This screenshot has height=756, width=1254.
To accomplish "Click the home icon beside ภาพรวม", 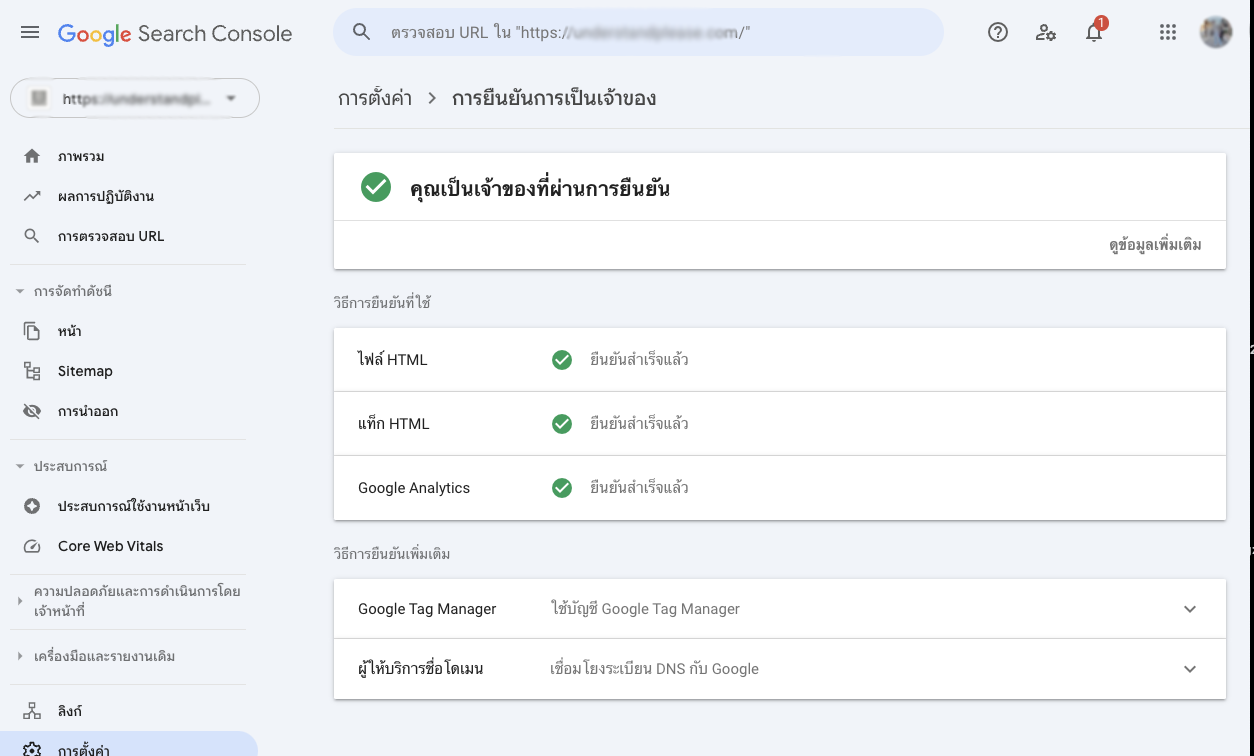I will (x=32, y=156).
